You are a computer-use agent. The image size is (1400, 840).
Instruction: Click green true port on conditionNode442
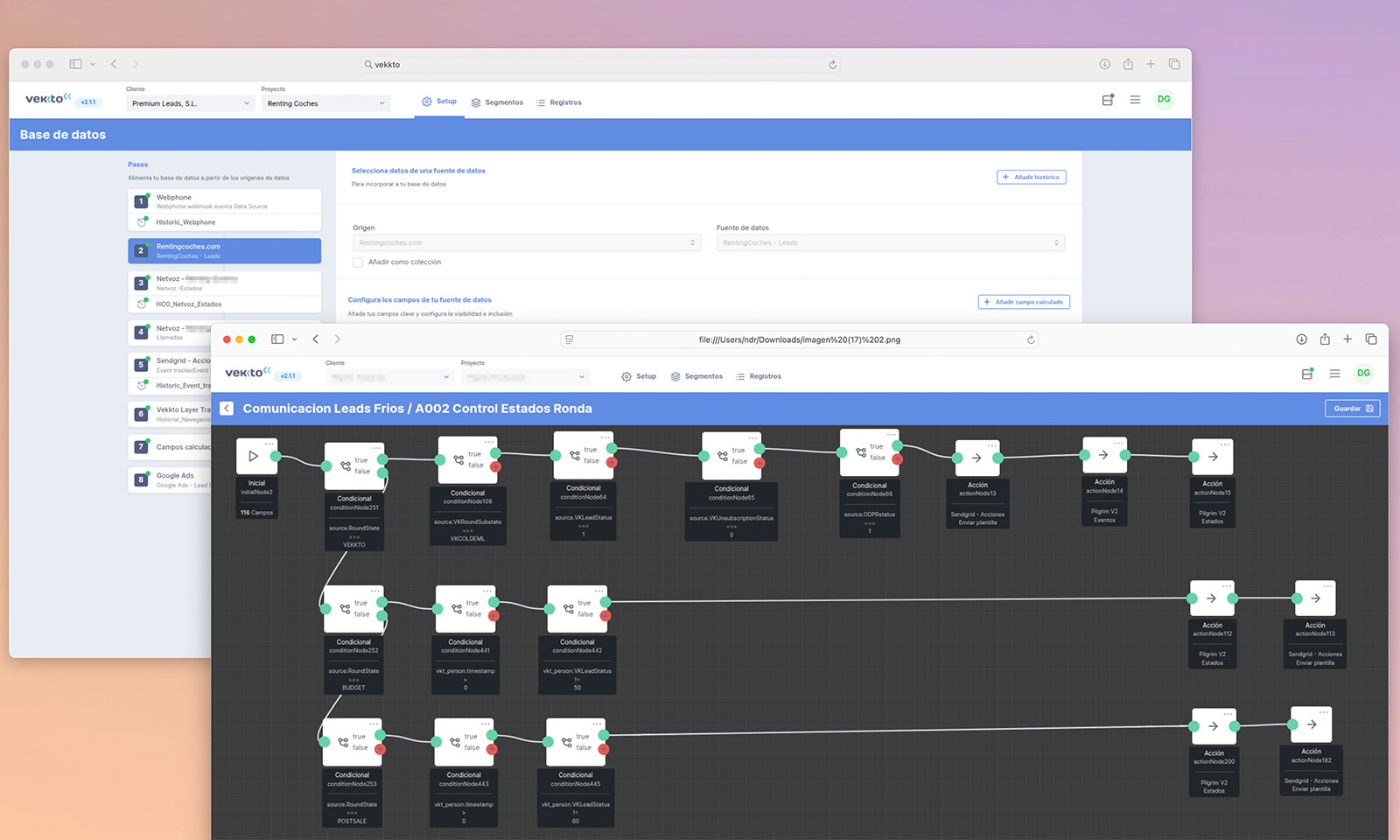[605, 602]
